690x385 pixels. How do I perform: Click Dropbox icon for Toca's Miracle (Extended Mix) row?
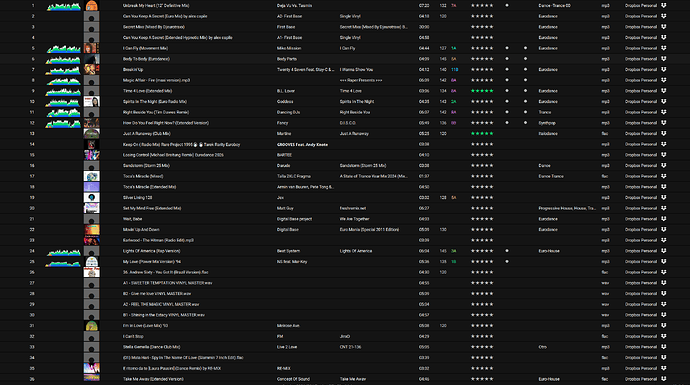[664, 187]
